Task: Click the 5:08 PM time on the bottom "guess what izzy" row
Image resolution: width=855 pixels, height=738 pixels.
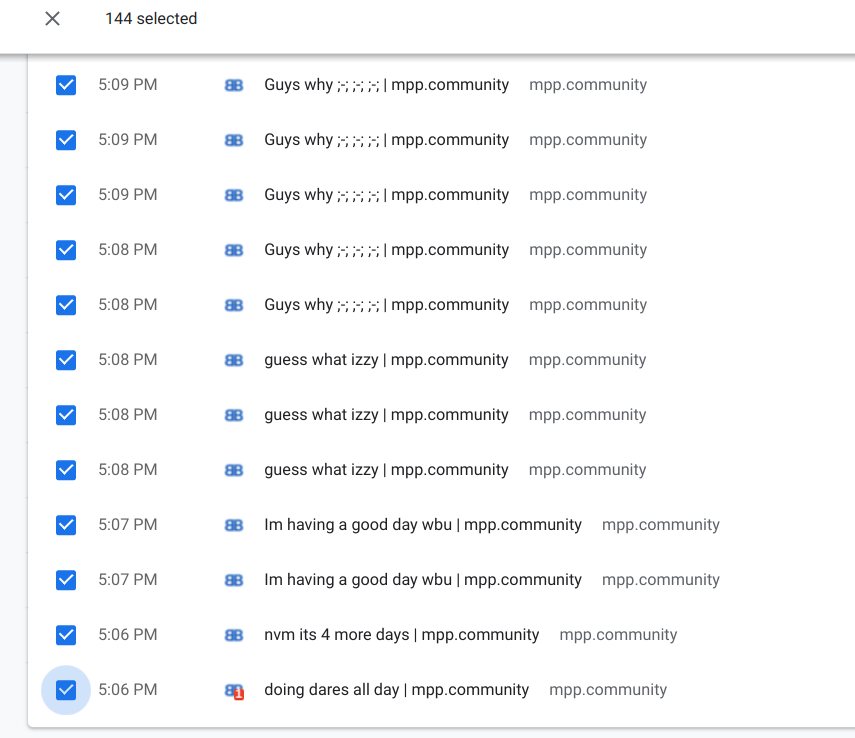Action: click(x=128, y=470)
